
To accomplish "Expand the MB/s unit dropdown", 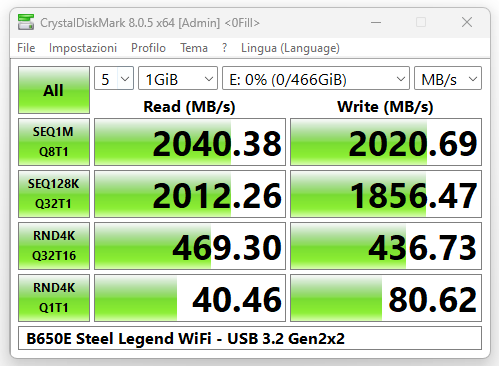I will [x=448, y=78].
